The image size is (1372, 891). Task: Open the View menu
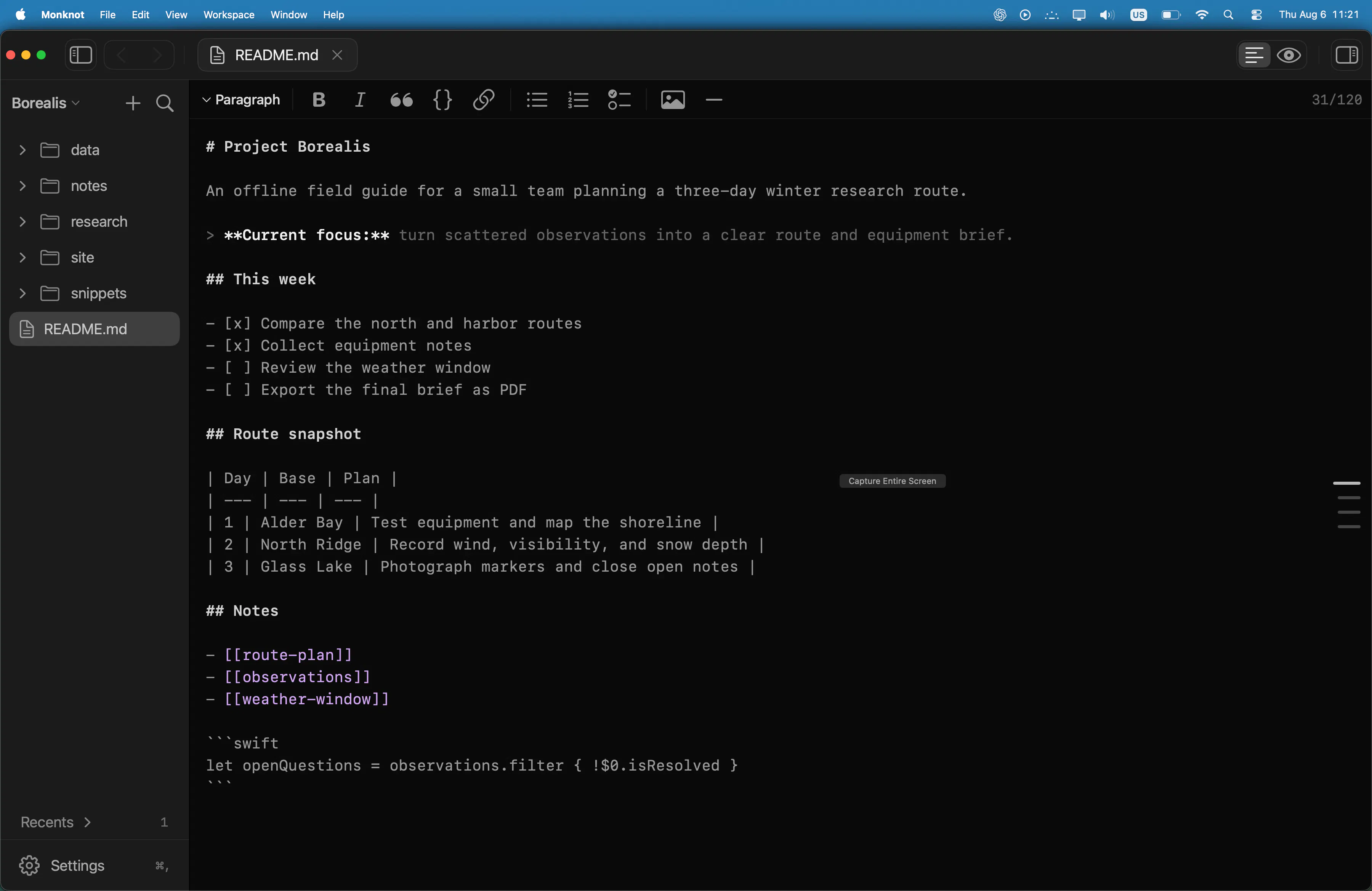(x=176, y=15)
